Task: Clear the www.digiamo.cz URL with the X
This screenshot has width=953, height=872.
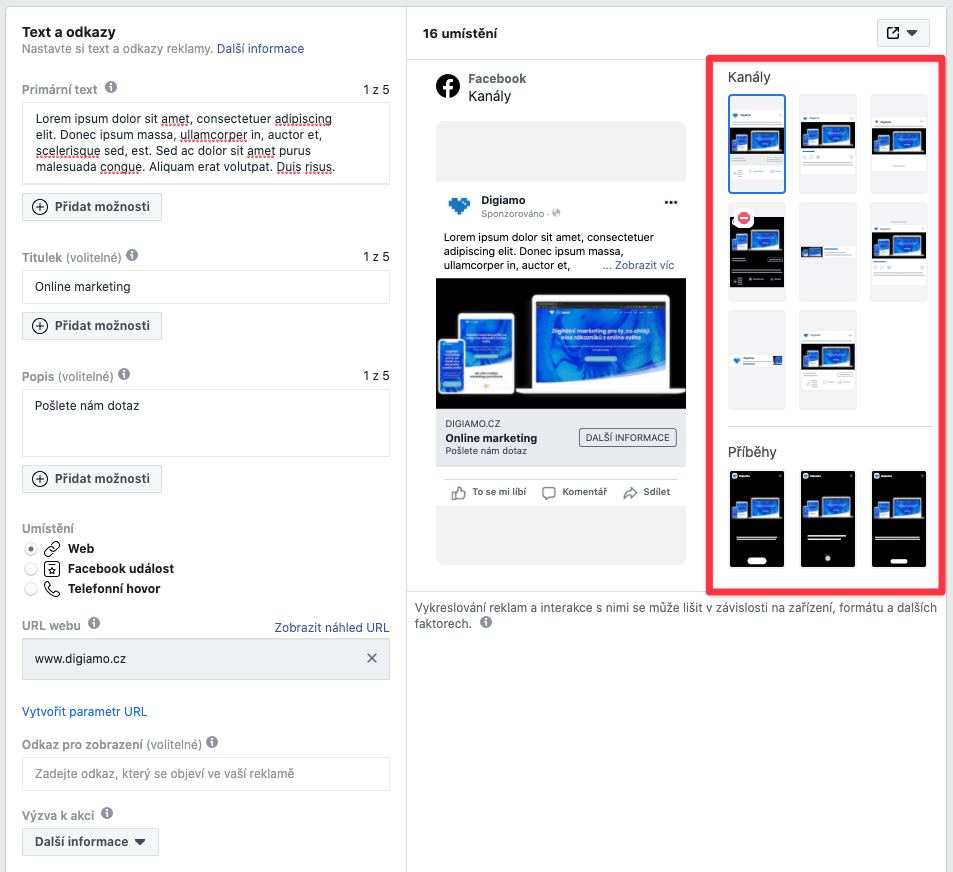Action: (x=372, y=659)
